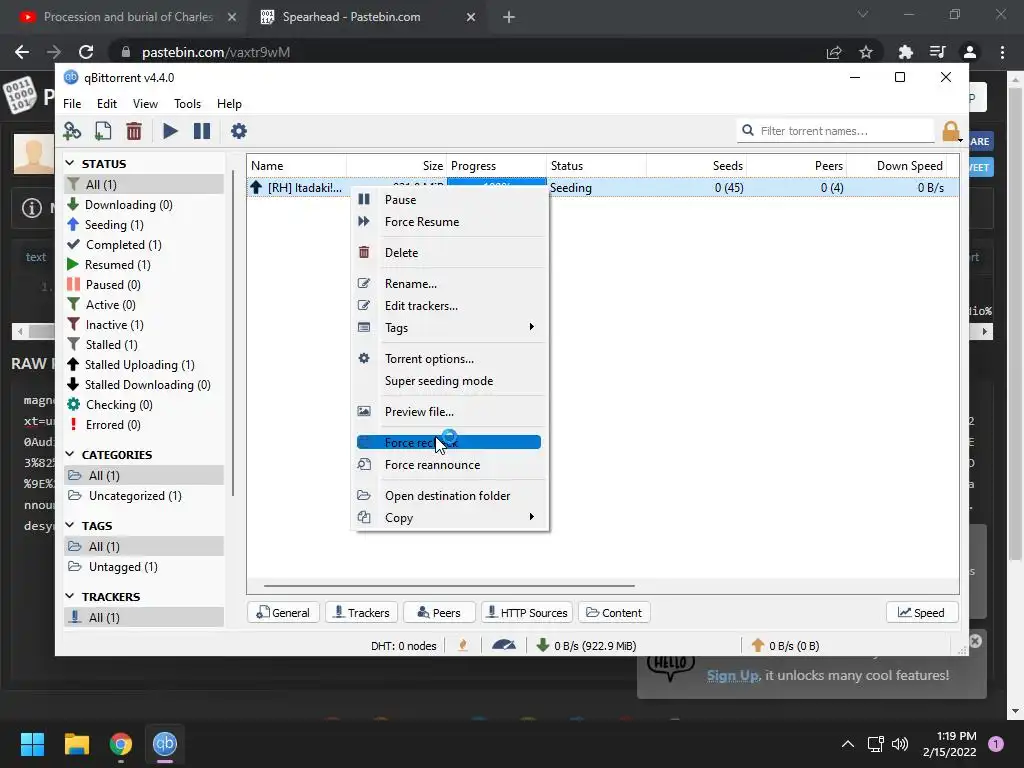The image size is (1024, 768).
Task: Open the Help menu
Action: click(229, 104)
